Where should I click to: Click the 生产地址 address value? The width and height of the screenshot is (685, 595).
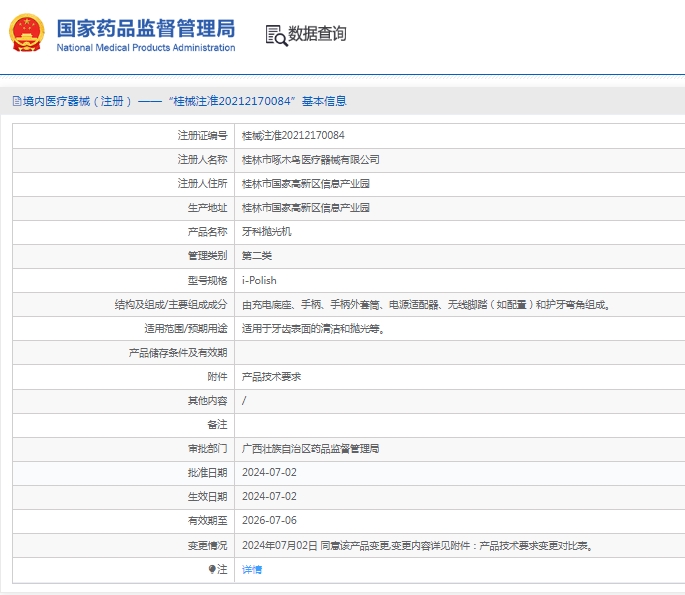[x=306, y=208]
